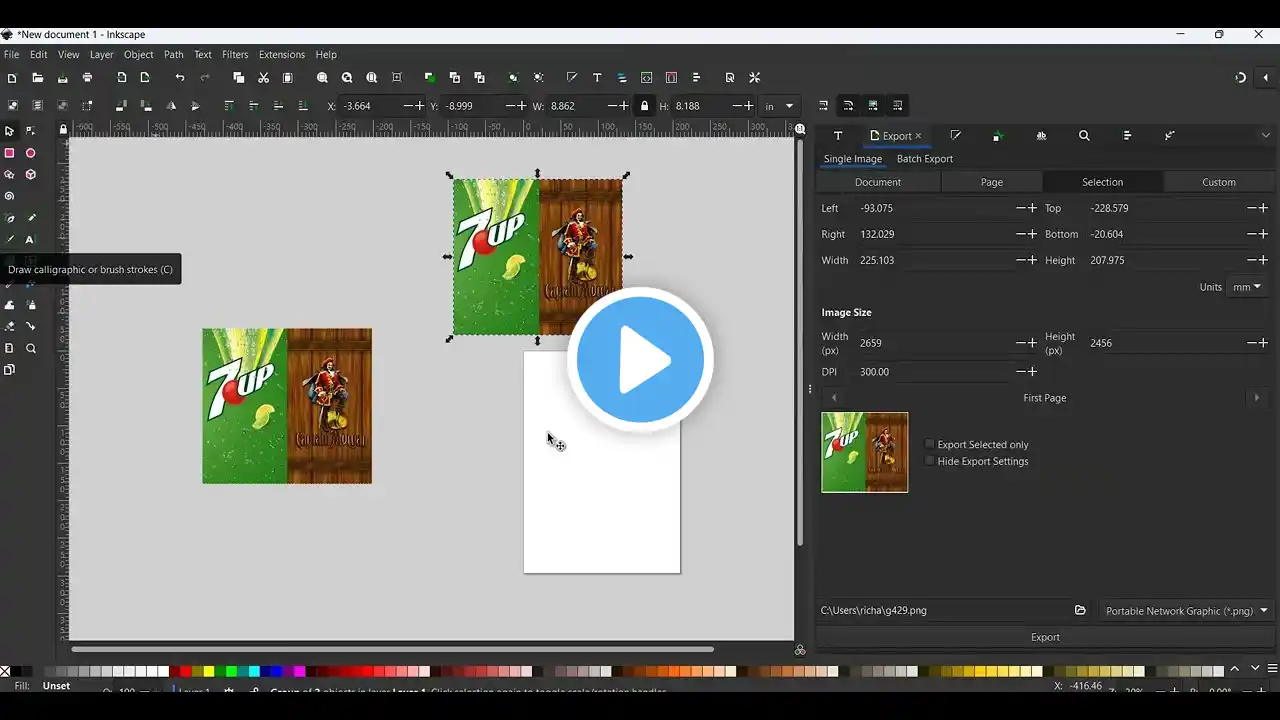Open the mm Units dropdown in Export

pyautogui.click(x=1245, y=287)
